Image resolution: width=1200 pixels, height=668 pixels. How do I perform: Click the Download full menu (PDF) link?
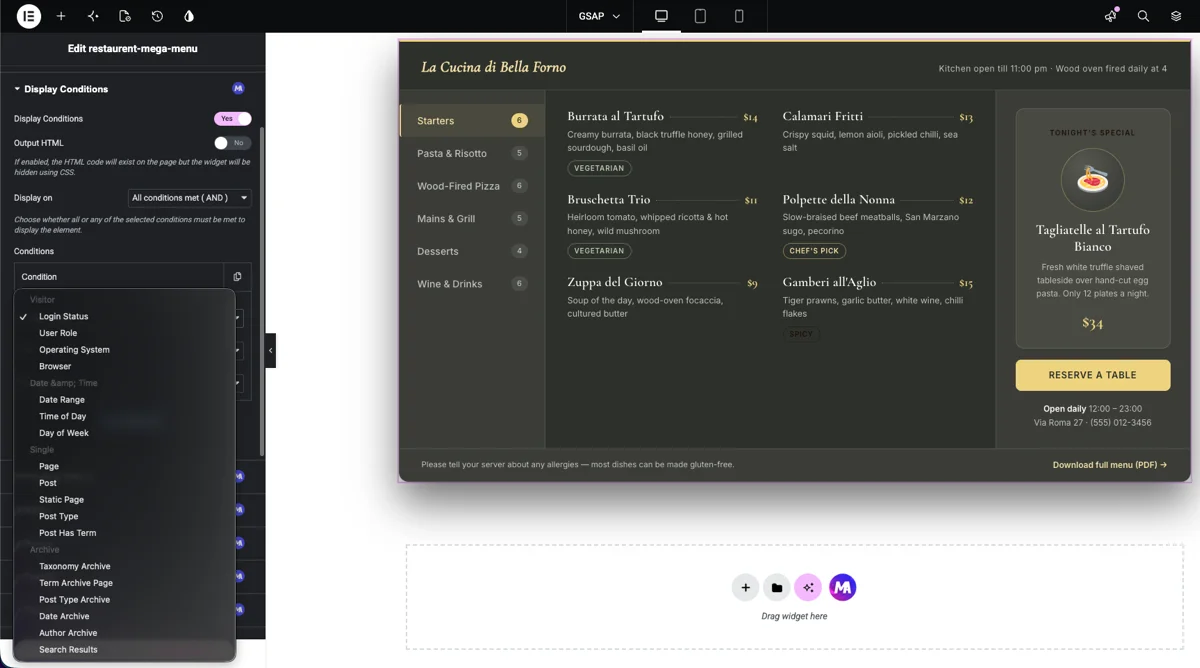click(1110, 465)
